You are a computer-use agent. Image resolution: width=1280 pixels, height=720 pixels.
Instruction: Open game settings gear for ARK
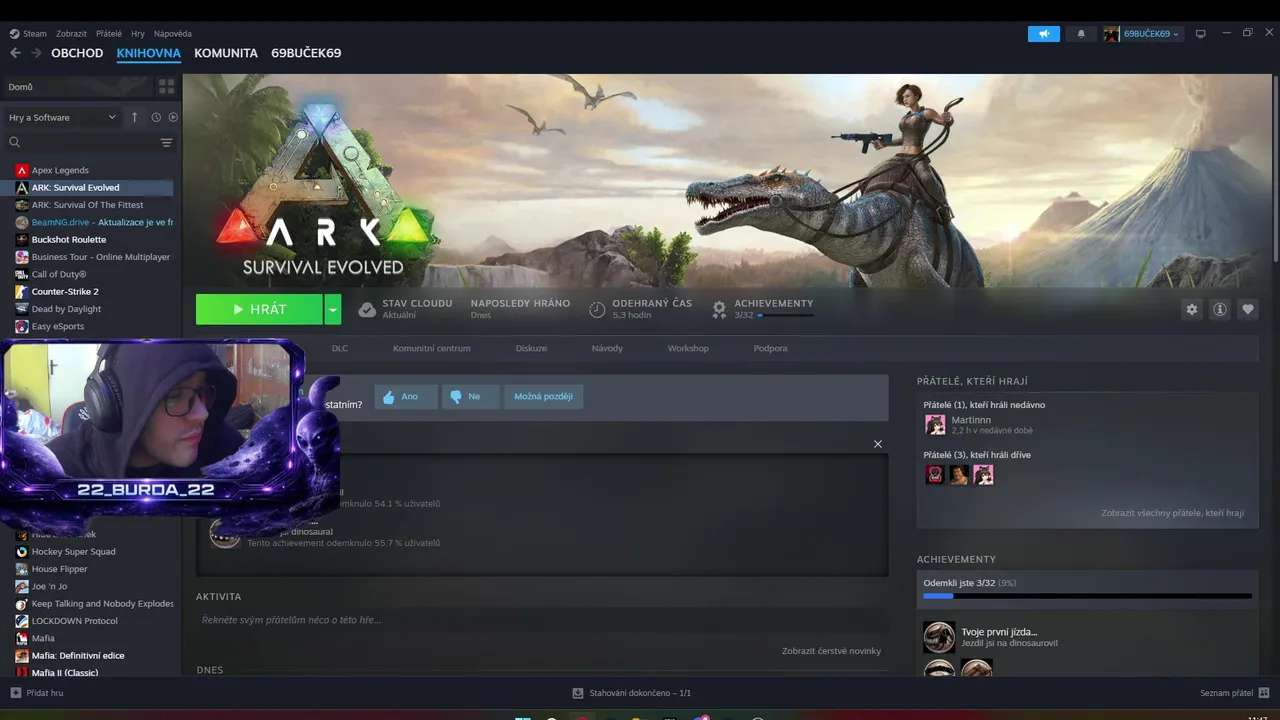click(1191, 309)
